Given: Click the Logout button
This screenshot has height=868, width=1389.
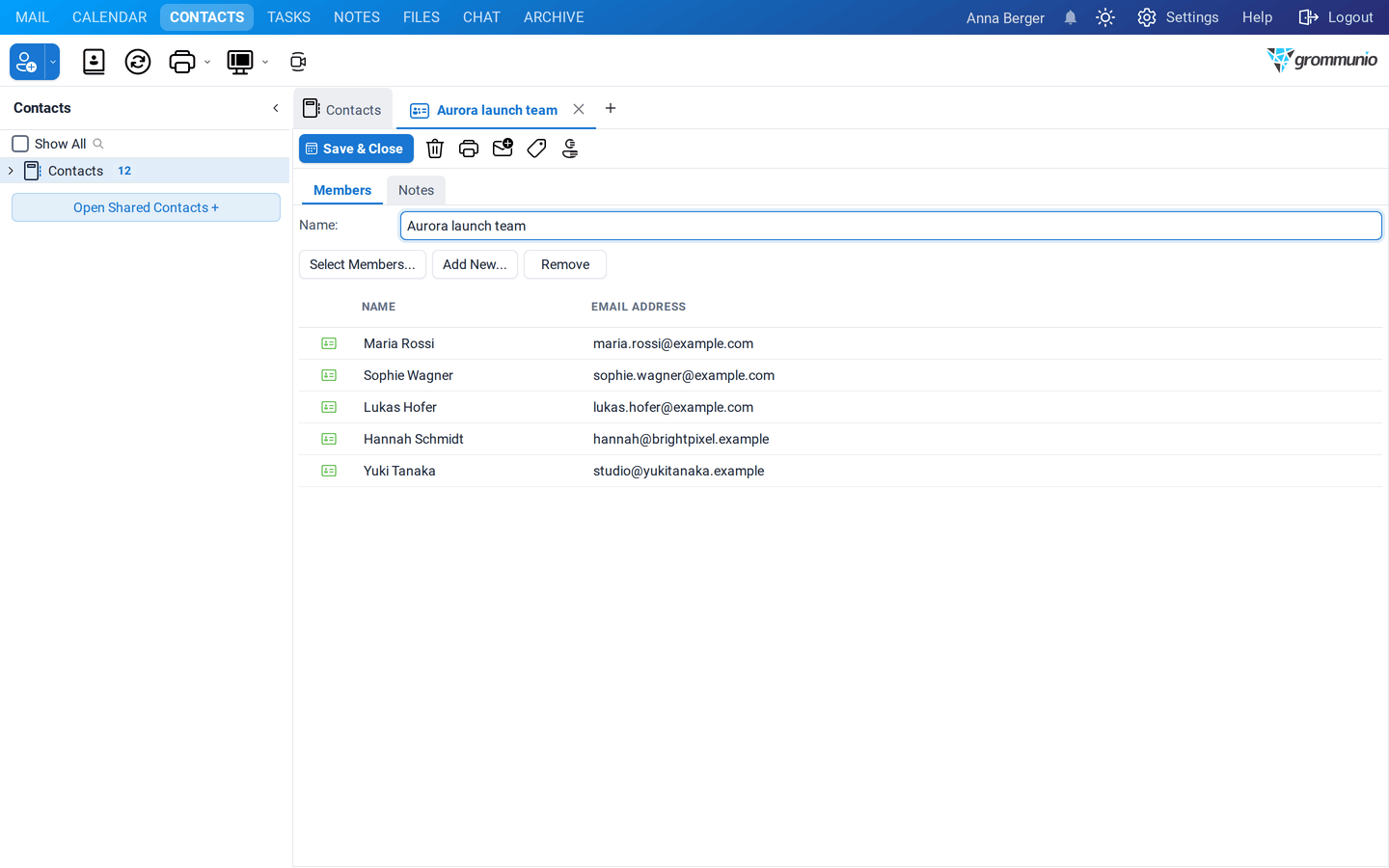Looking at the screenshot, I should click(x=1336, y=17).
